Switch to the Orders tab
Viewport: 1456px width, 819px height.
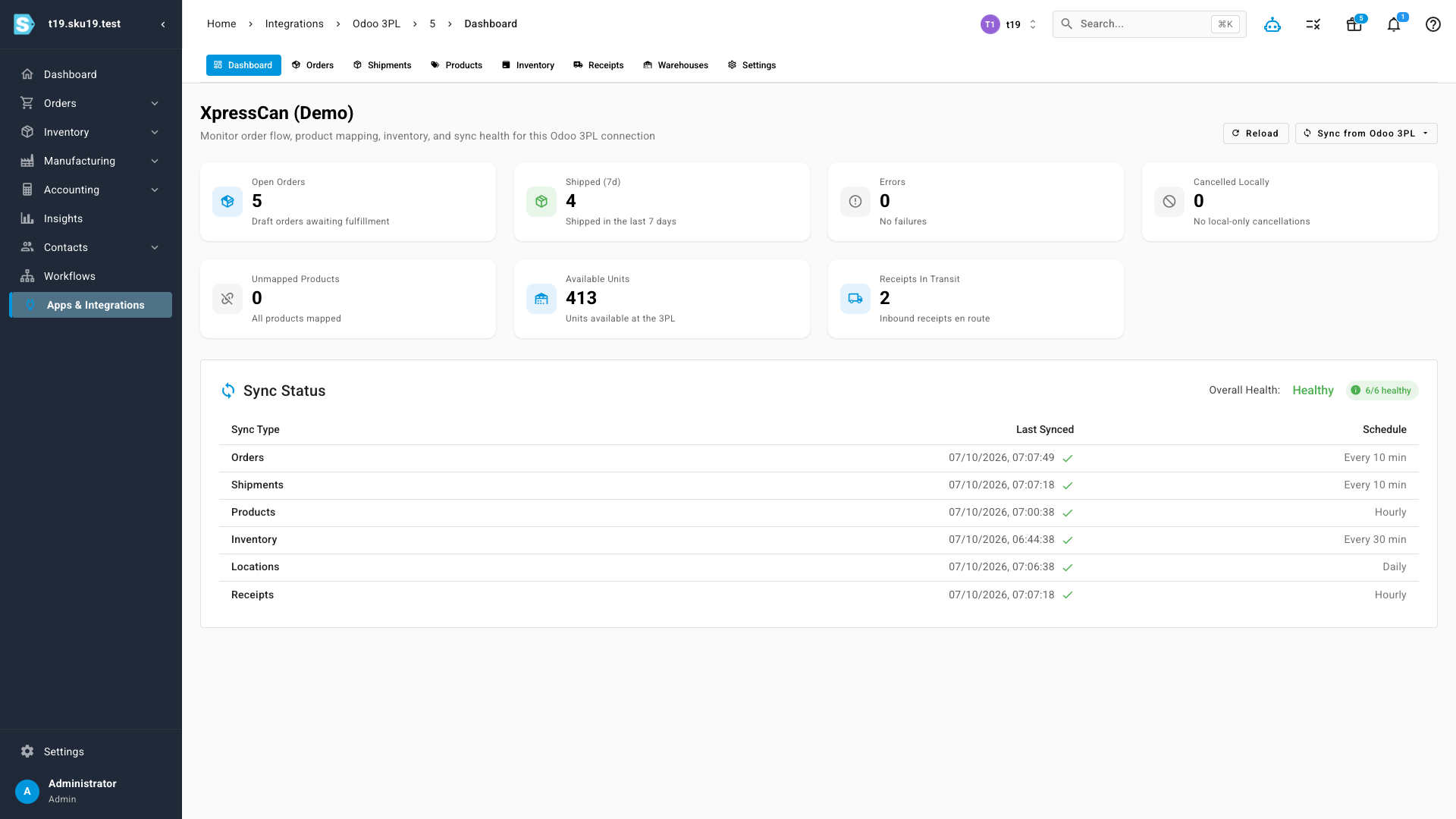pos(312,65)
